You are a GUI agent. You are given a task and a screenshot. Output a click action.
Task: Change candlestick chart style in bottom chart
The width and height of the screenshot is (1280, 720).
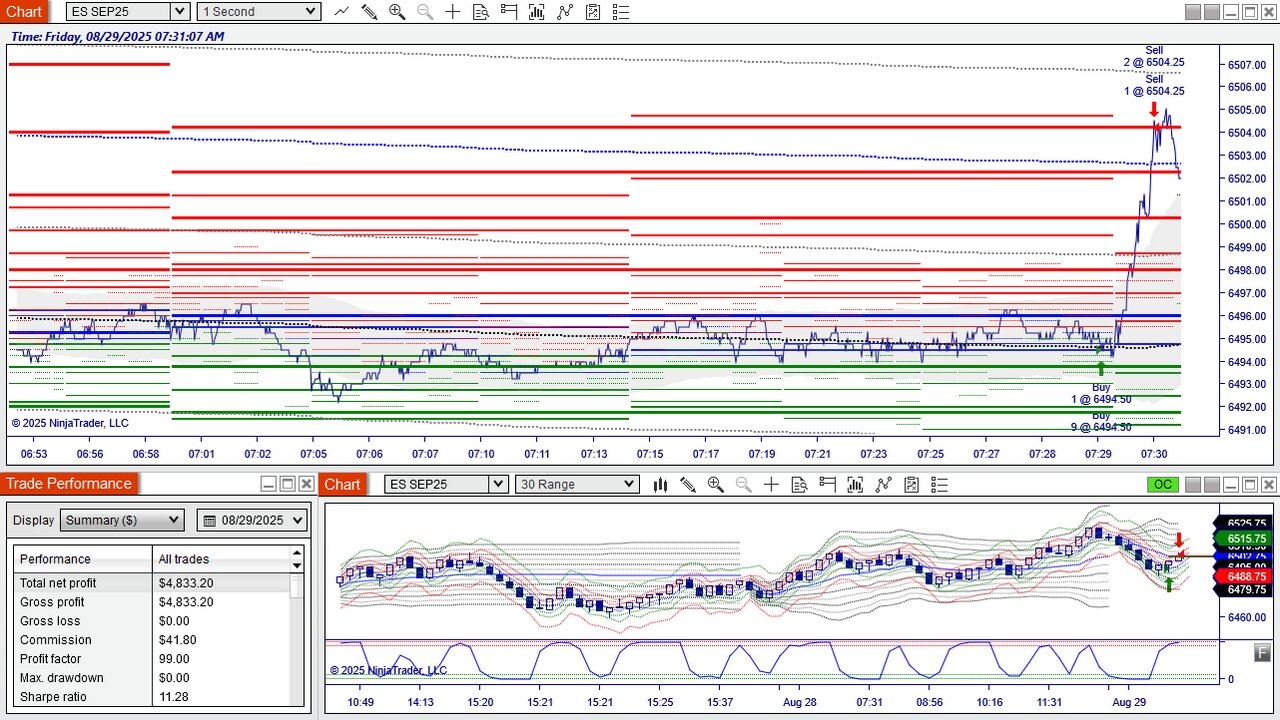point(660,484)
